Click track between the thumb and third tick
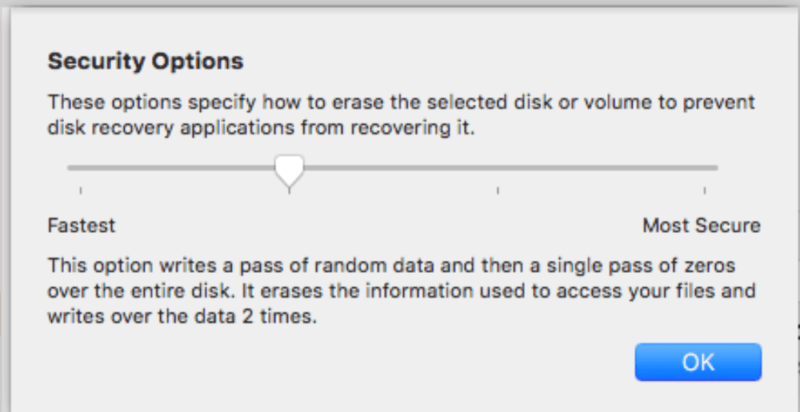 [x=394, y=168]
